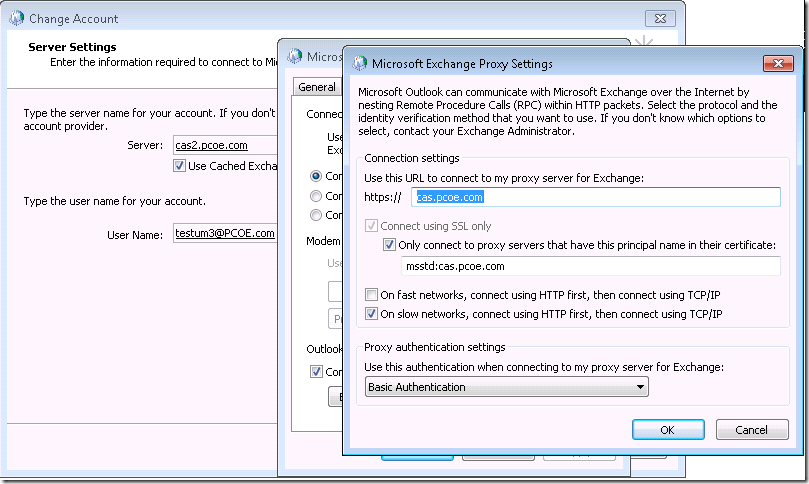Close the Microsoft Exchange Proxy Settings dialog
809x484 pixels.
(778, 63)
